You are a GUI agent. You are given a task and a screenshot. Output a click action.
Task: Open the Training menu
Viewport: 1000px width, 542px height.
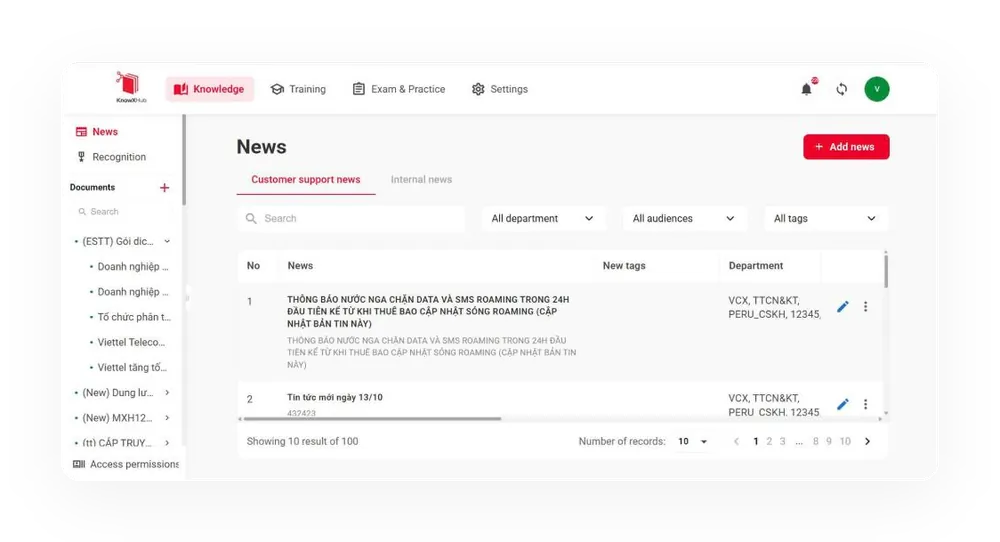(298, 89)
